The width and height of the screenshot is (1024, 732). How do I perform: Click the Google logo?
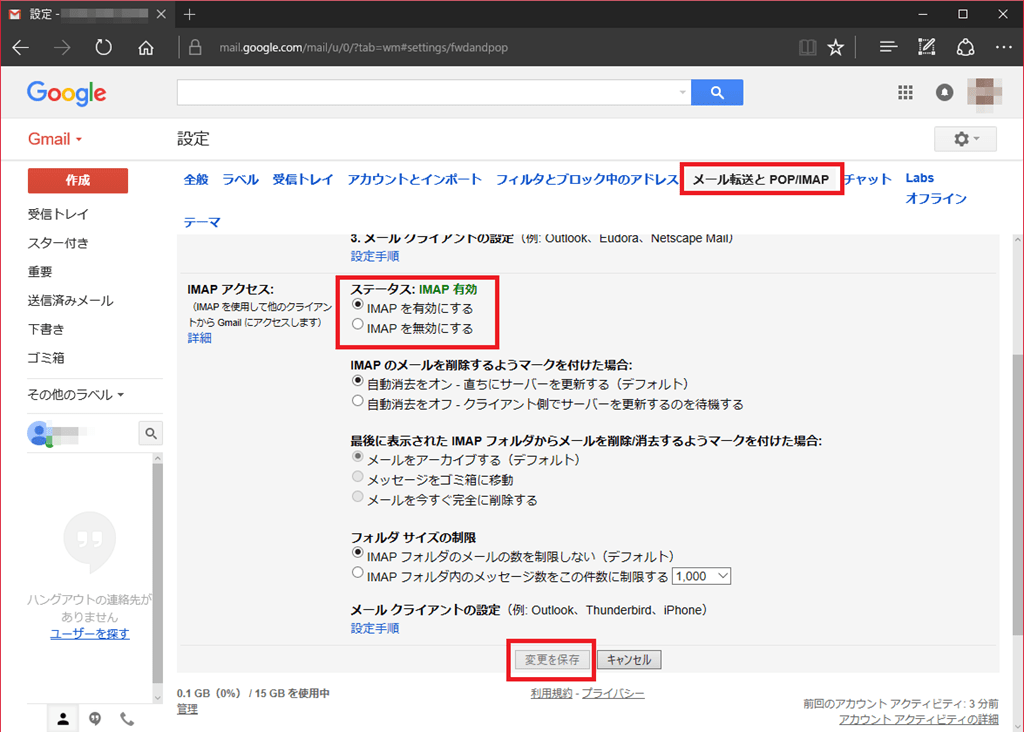coord(67,93)
